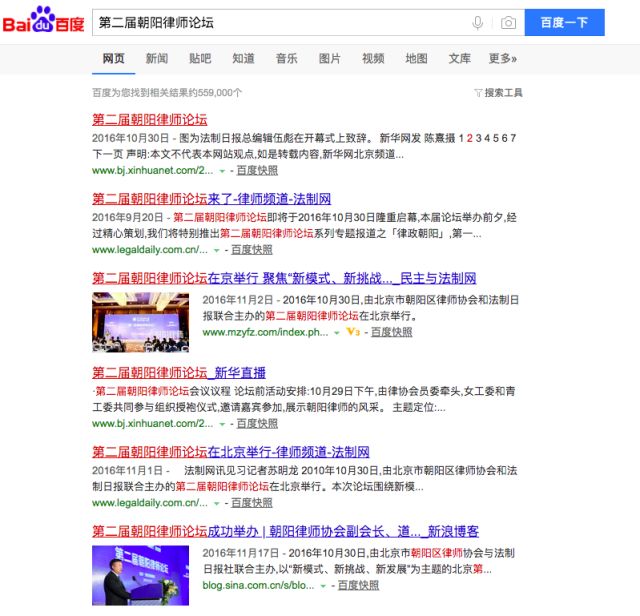Open result 第二届朝阳律师论坛来了-律师频道-法制网
Image resolution: width=640 pixels, height=616 pixels.
point(211,199)
